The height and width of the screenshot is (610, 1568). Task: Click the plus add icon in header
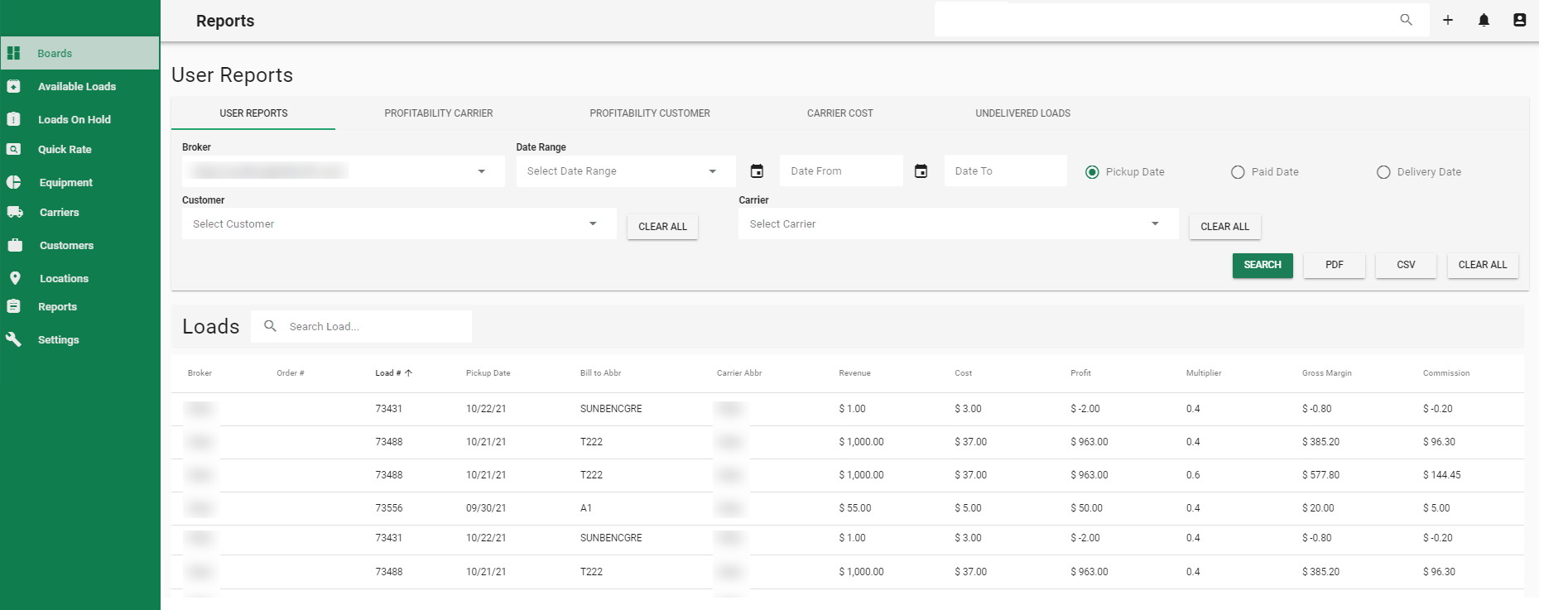pos(1448,20)
